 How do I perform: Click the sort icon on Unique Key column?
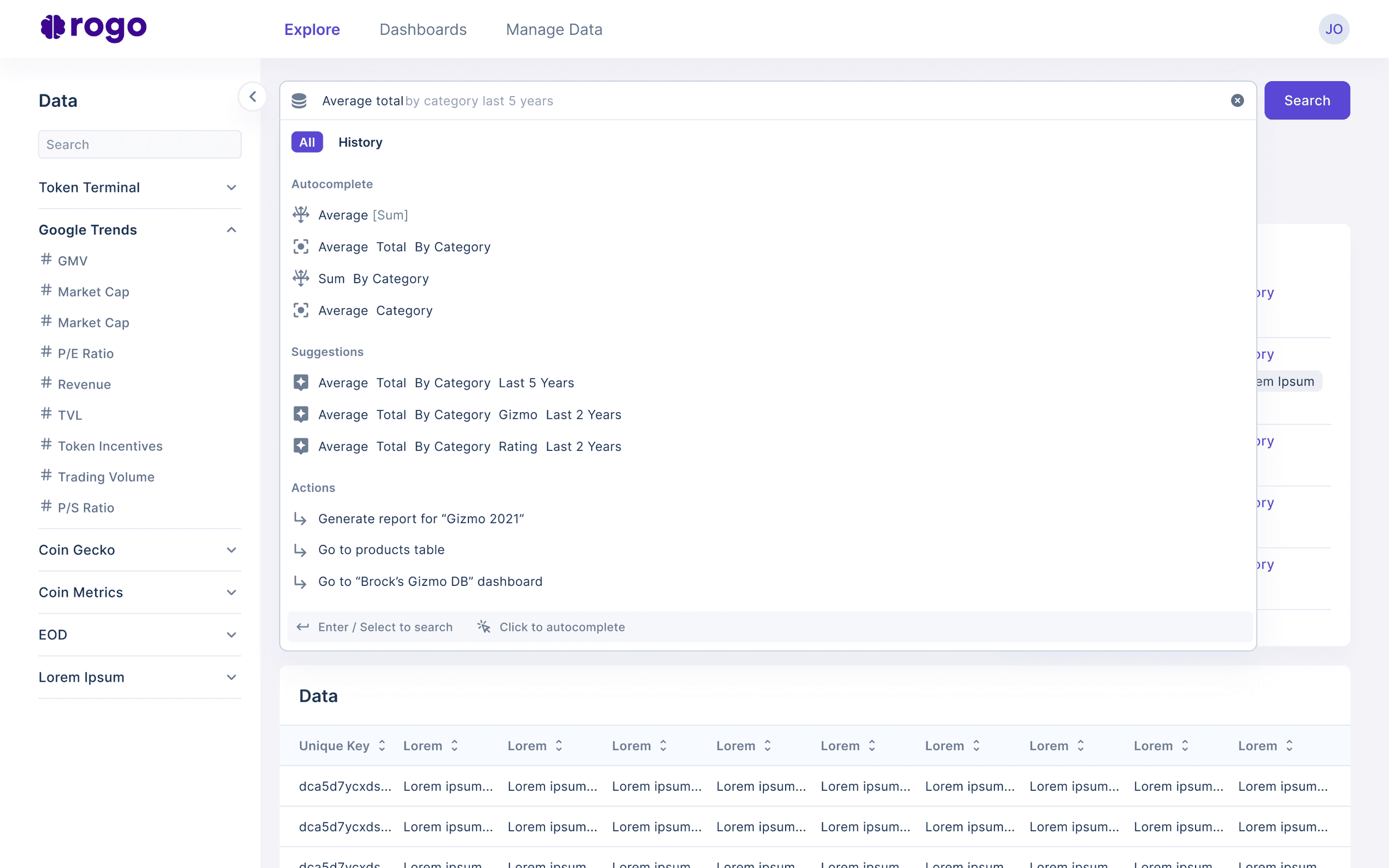pos(382,746)
